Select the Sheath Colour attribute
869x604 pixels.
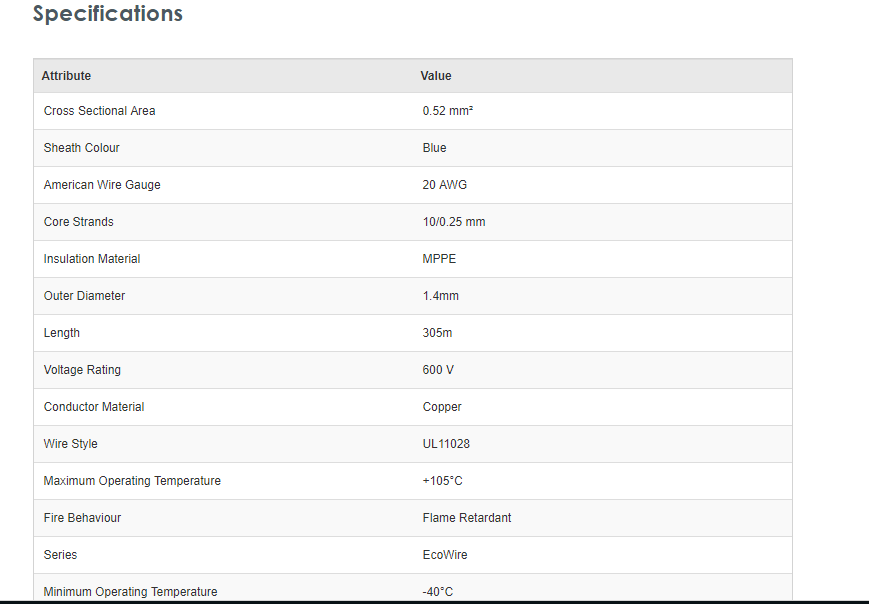(81, 148)
